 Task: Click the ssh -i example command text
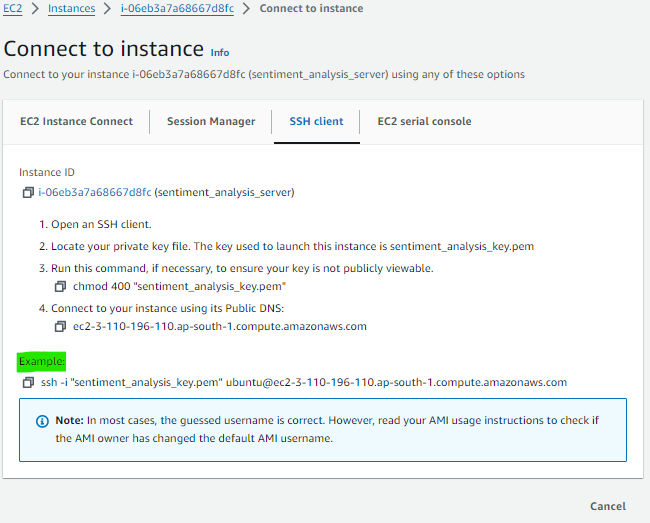click(304, 382)
